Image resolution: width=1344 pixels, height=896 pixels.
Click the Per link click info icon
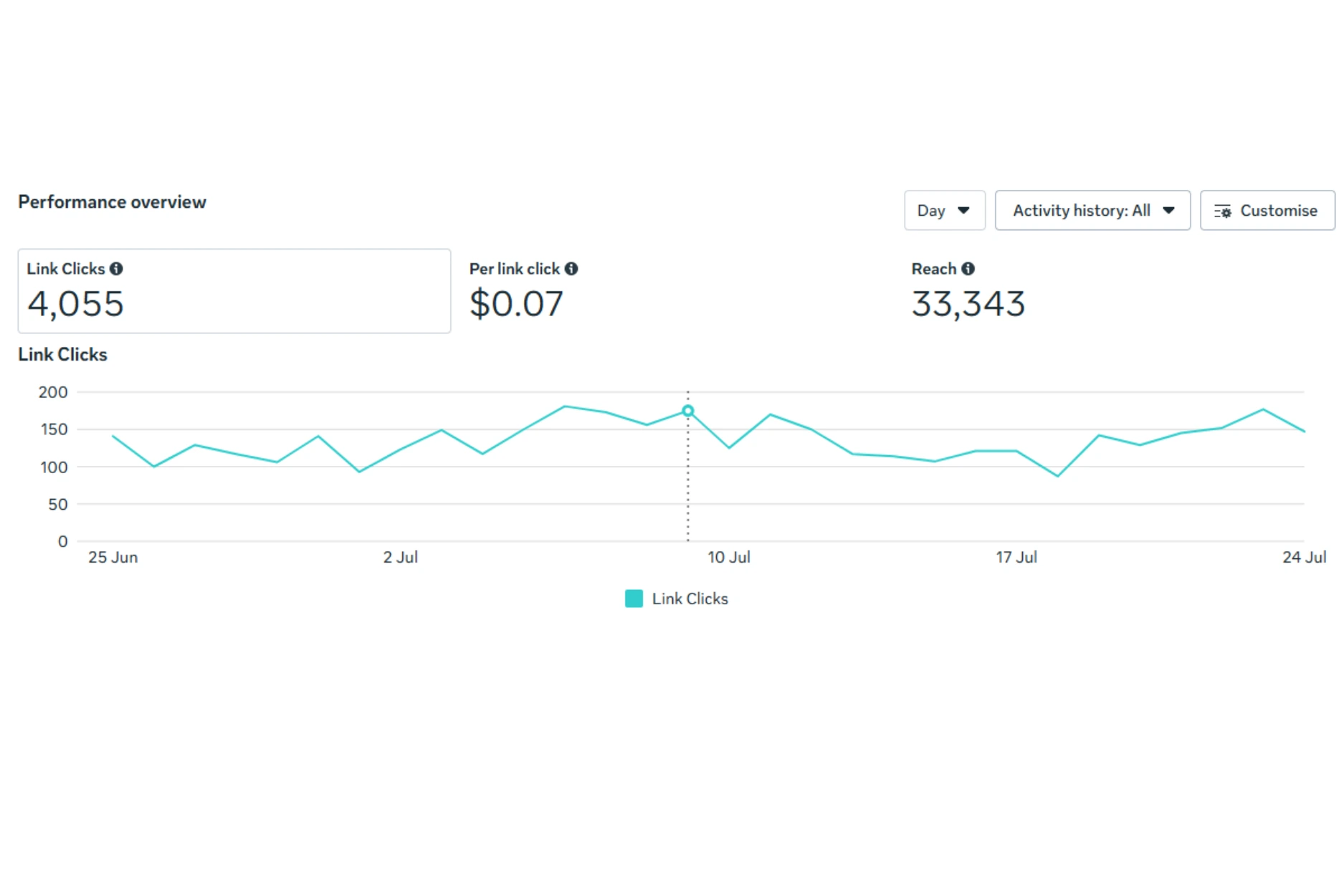(571, 268)
